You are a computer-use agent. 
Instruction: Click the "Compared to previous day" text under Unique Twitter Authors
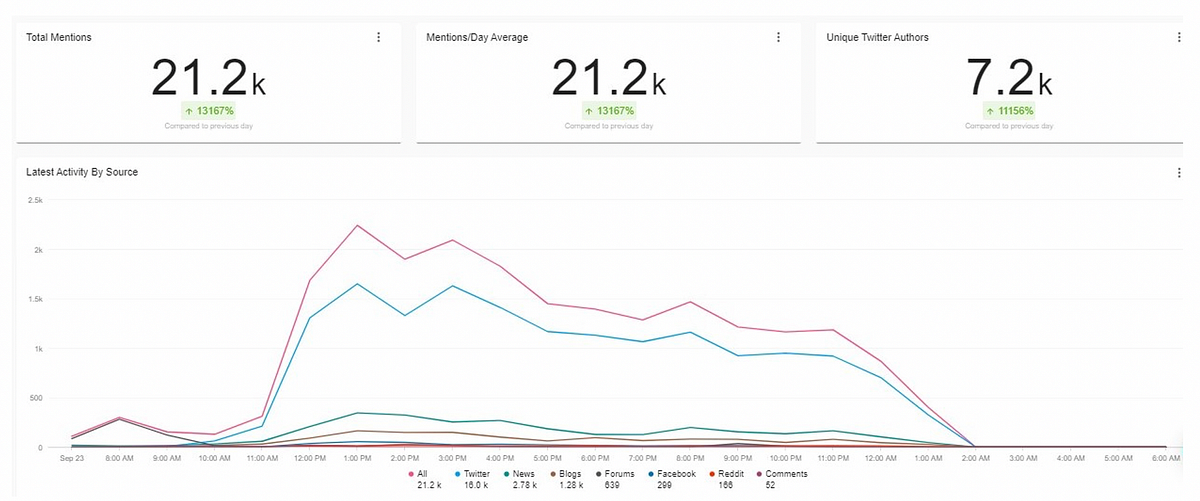coord(1009,126)
